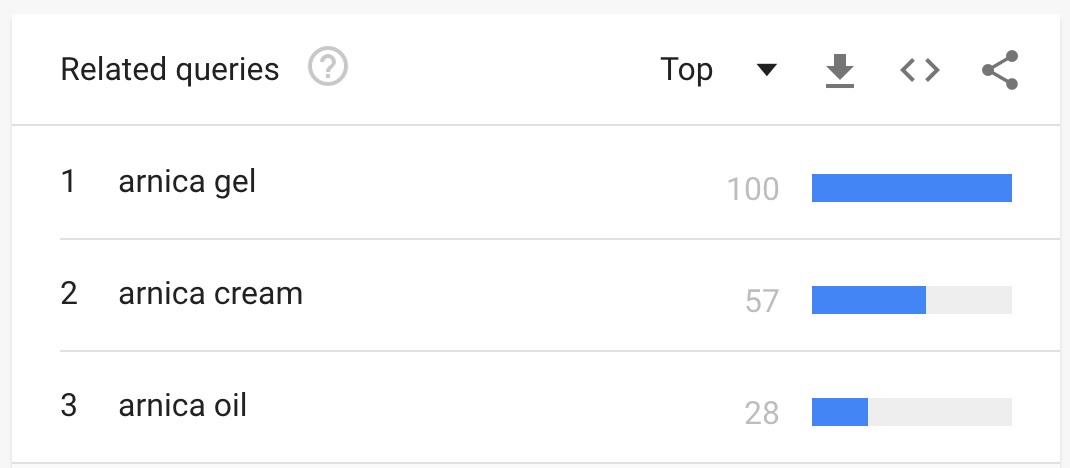Click the 100 score value

pos(753,189)
